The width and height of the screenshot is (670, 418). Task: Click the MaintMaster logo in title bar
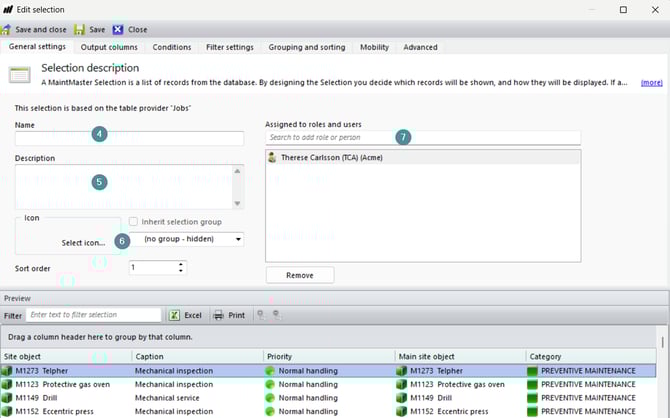point(8,9)
